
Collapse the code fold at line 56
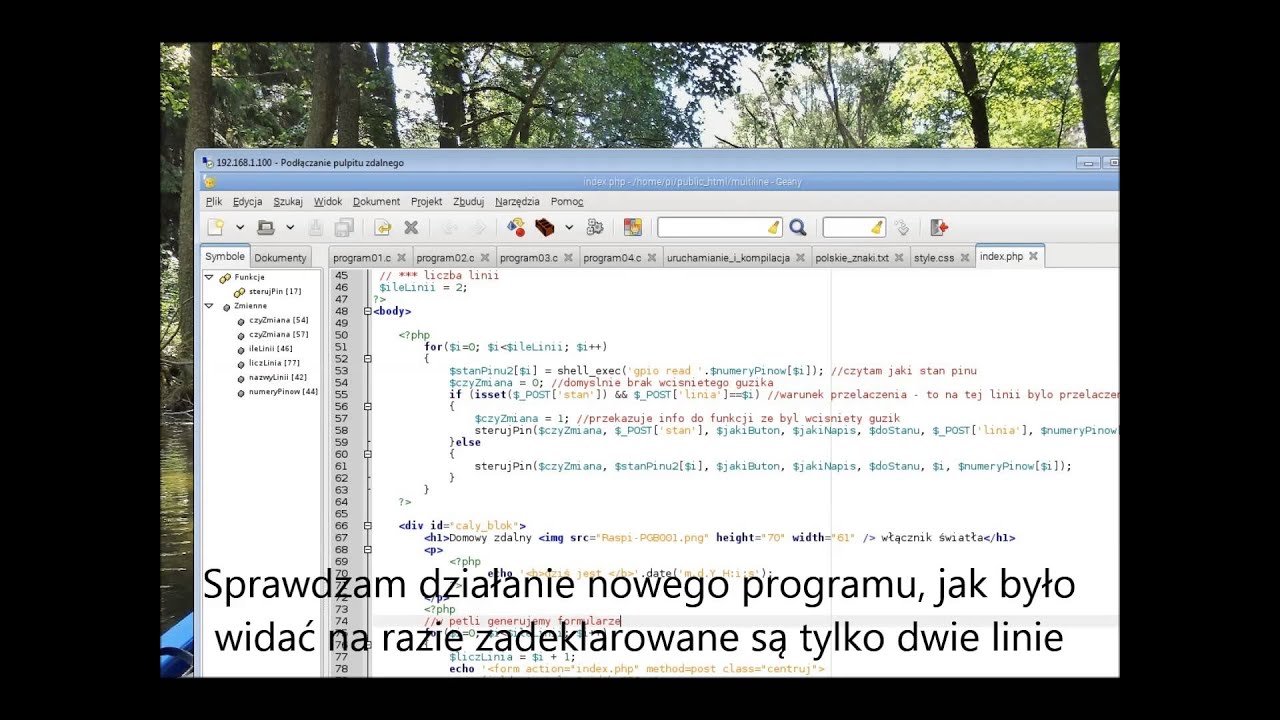pos(368,407)
